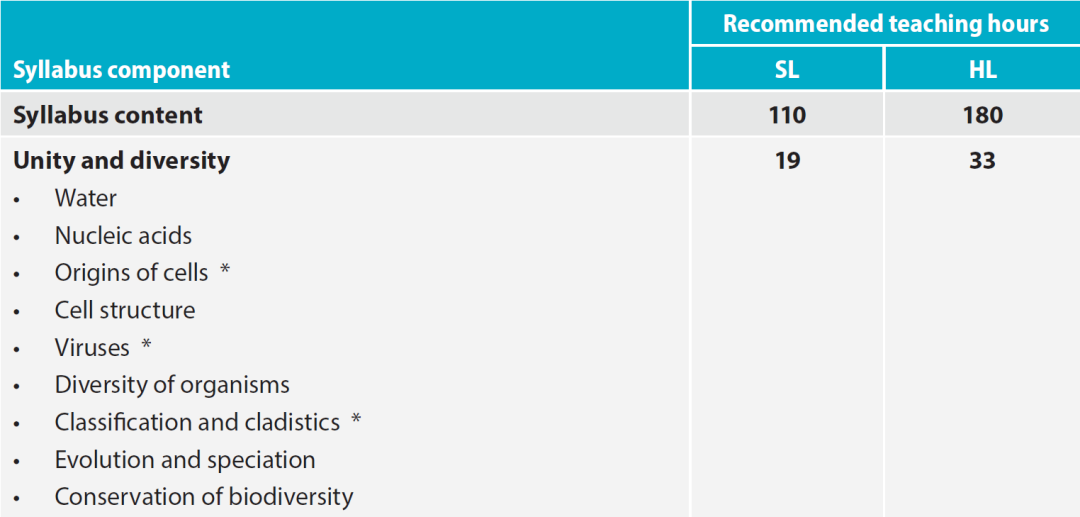
Task: Click the 33 HL hours value
Action: (983, 161)
